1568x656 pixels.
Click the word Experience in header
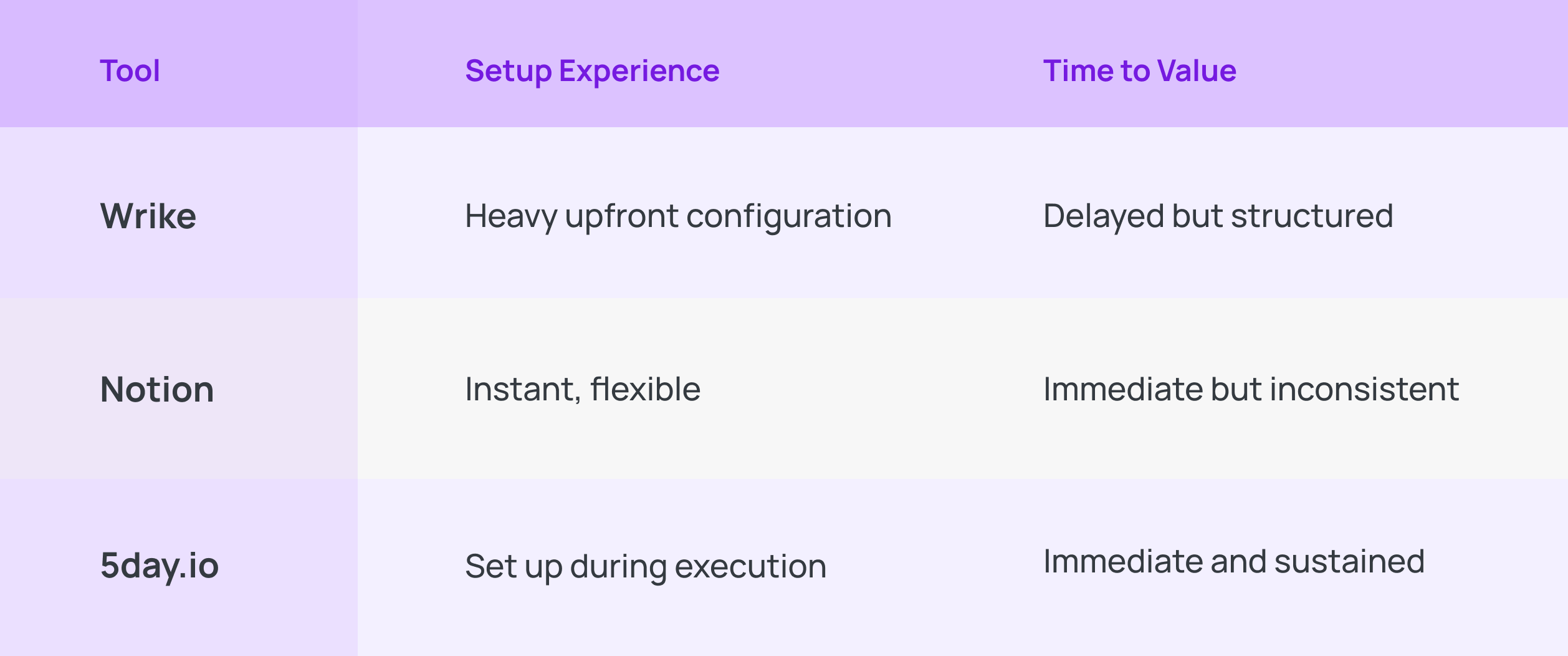639,70
